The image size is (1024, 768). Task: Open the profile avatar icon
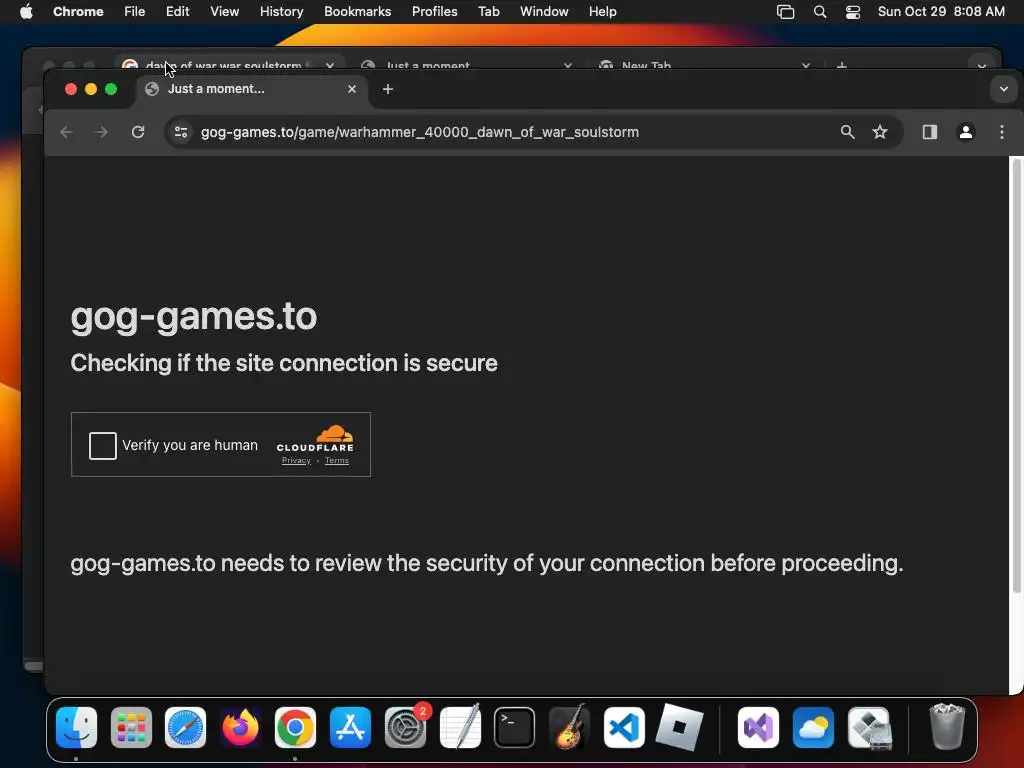click(966, 132)
